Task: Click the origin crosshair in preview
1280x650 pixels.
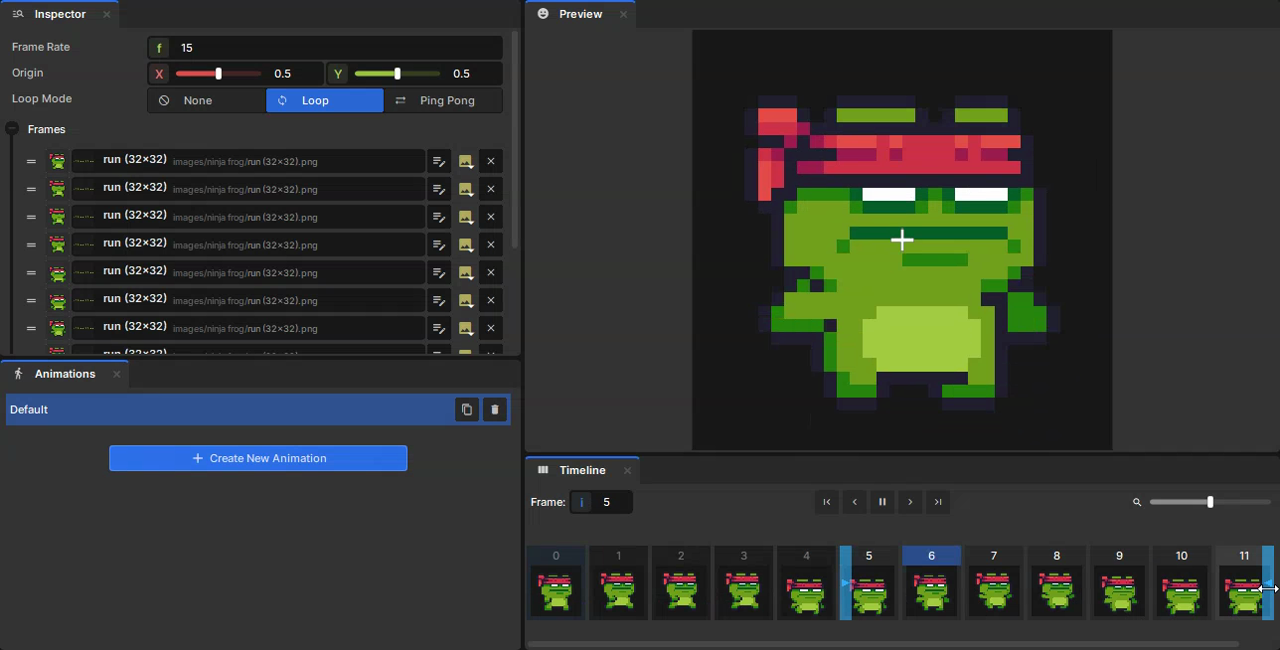Action: coord(902,240)
